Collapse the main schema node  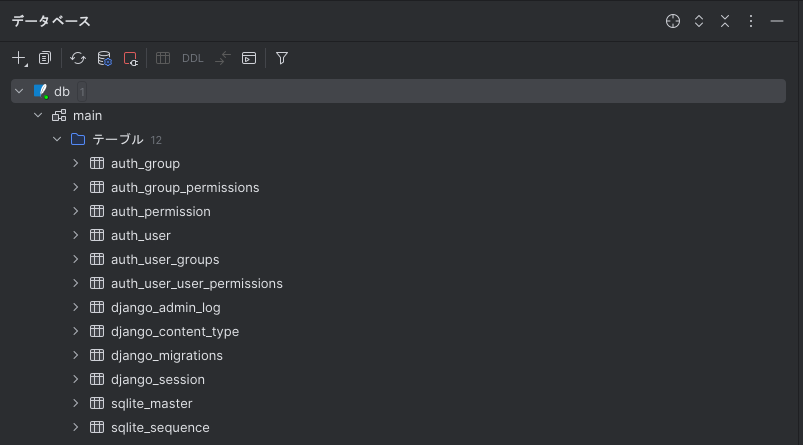point(38,115)
